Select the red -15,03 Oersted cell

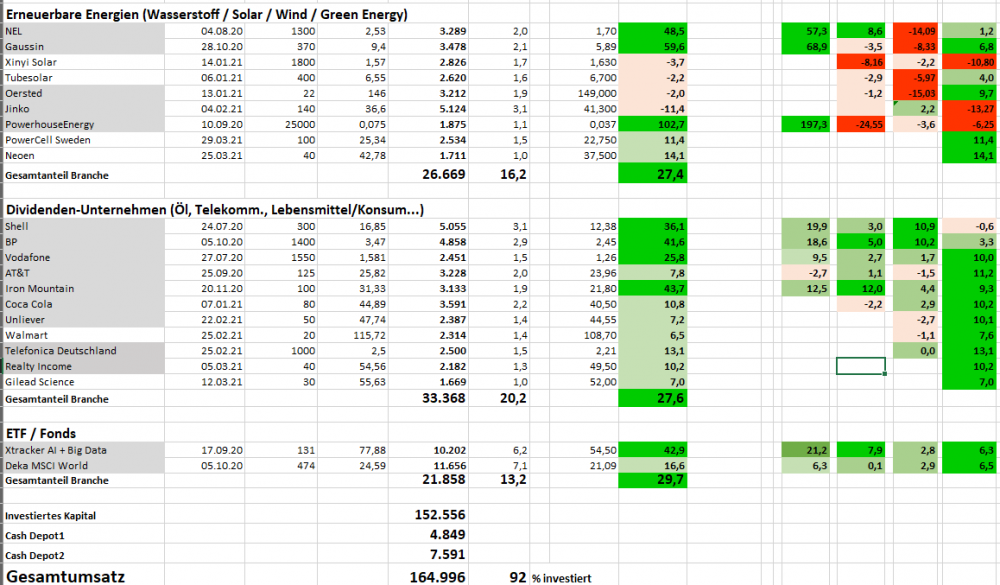[x=916, y=93]
